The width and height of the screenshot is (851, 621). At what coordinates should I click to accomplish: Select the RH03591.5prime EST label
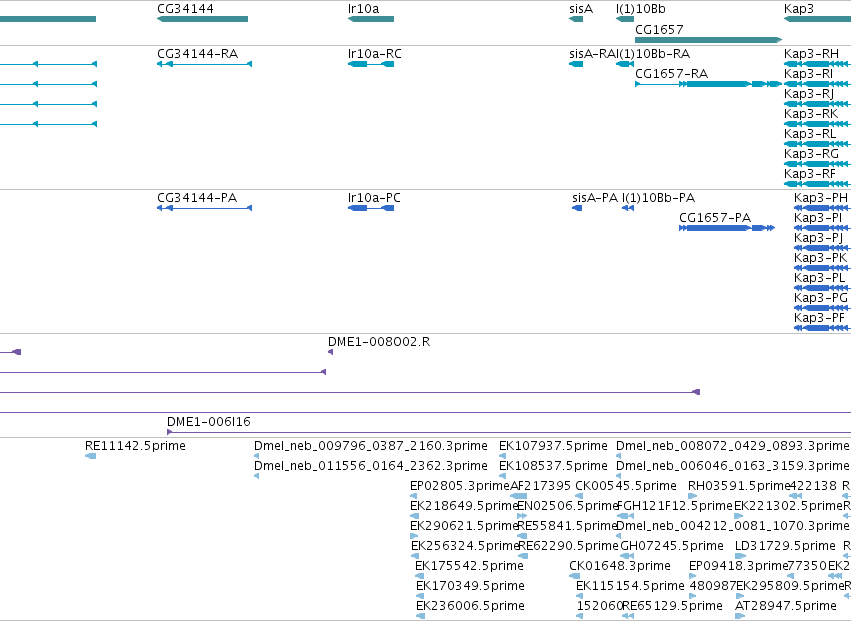tap(739, 486)
